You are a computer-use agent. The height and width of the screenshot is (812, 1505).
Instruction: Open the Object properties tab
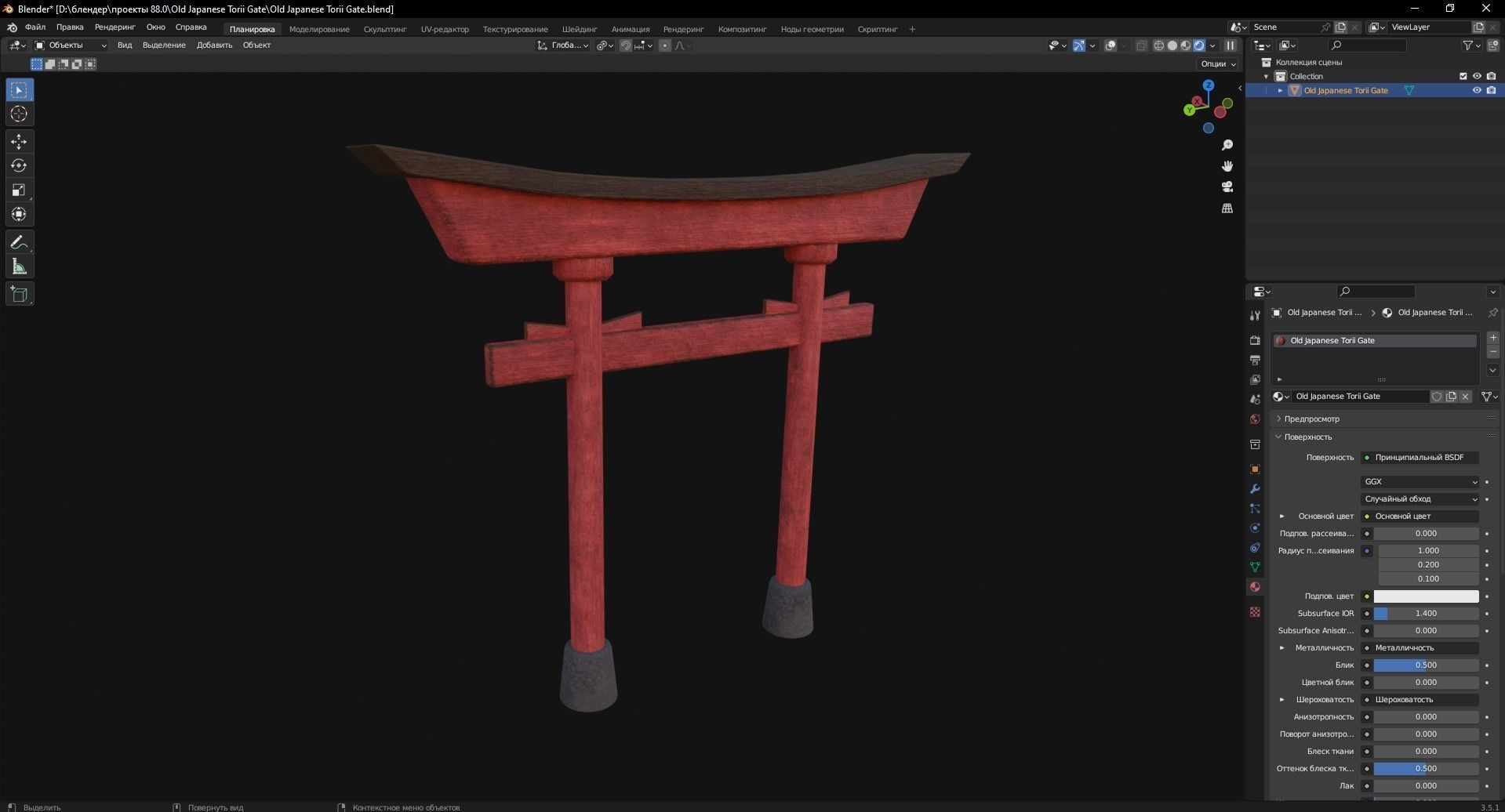point(1255,469)
